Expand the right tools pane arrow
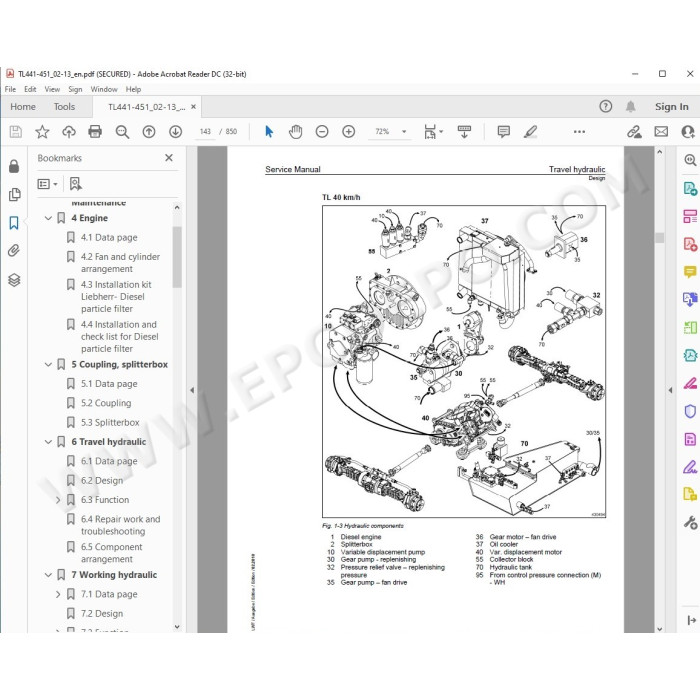This screenshot has width=700, height=700. (670, 390)
